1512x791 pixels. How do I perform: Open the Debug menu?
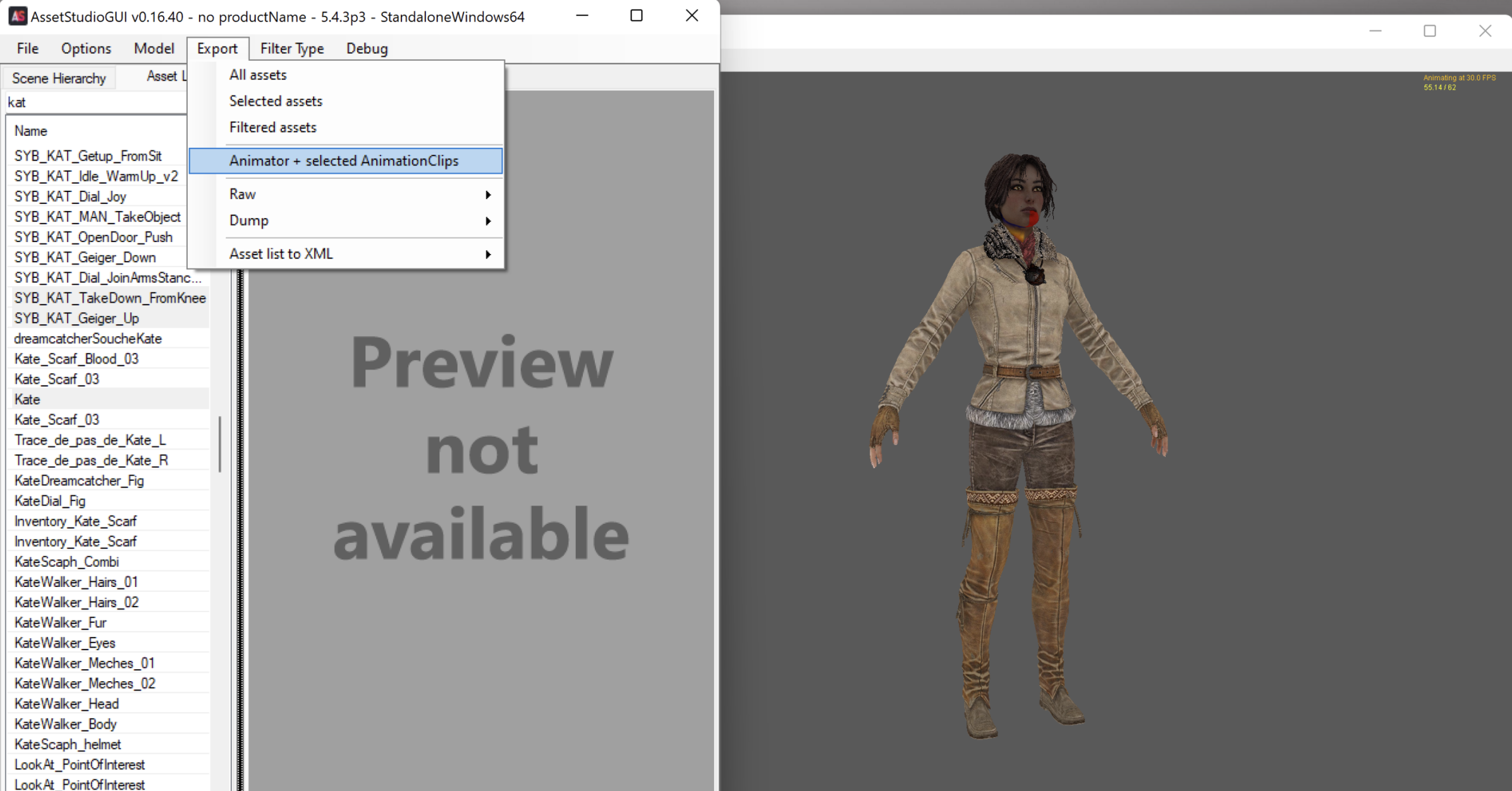[366, 48]
